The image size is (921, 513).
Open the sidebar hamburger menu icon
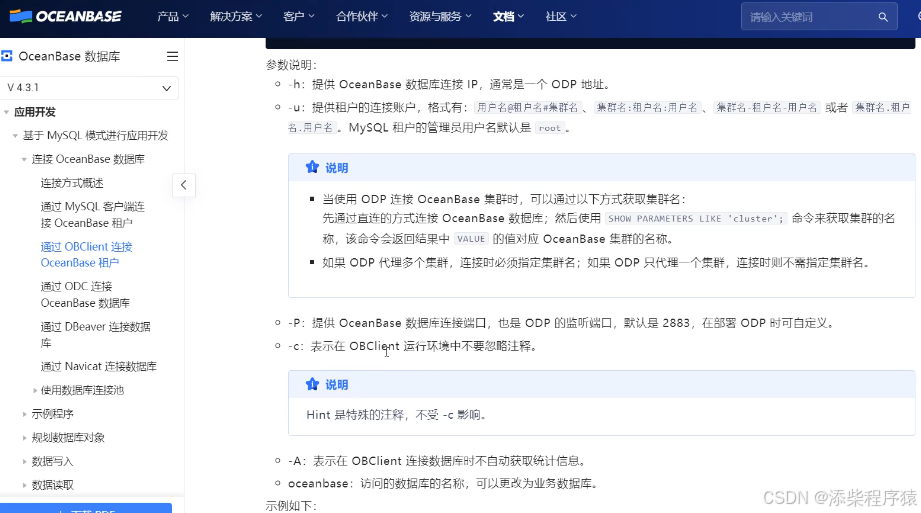coord(172,56)
